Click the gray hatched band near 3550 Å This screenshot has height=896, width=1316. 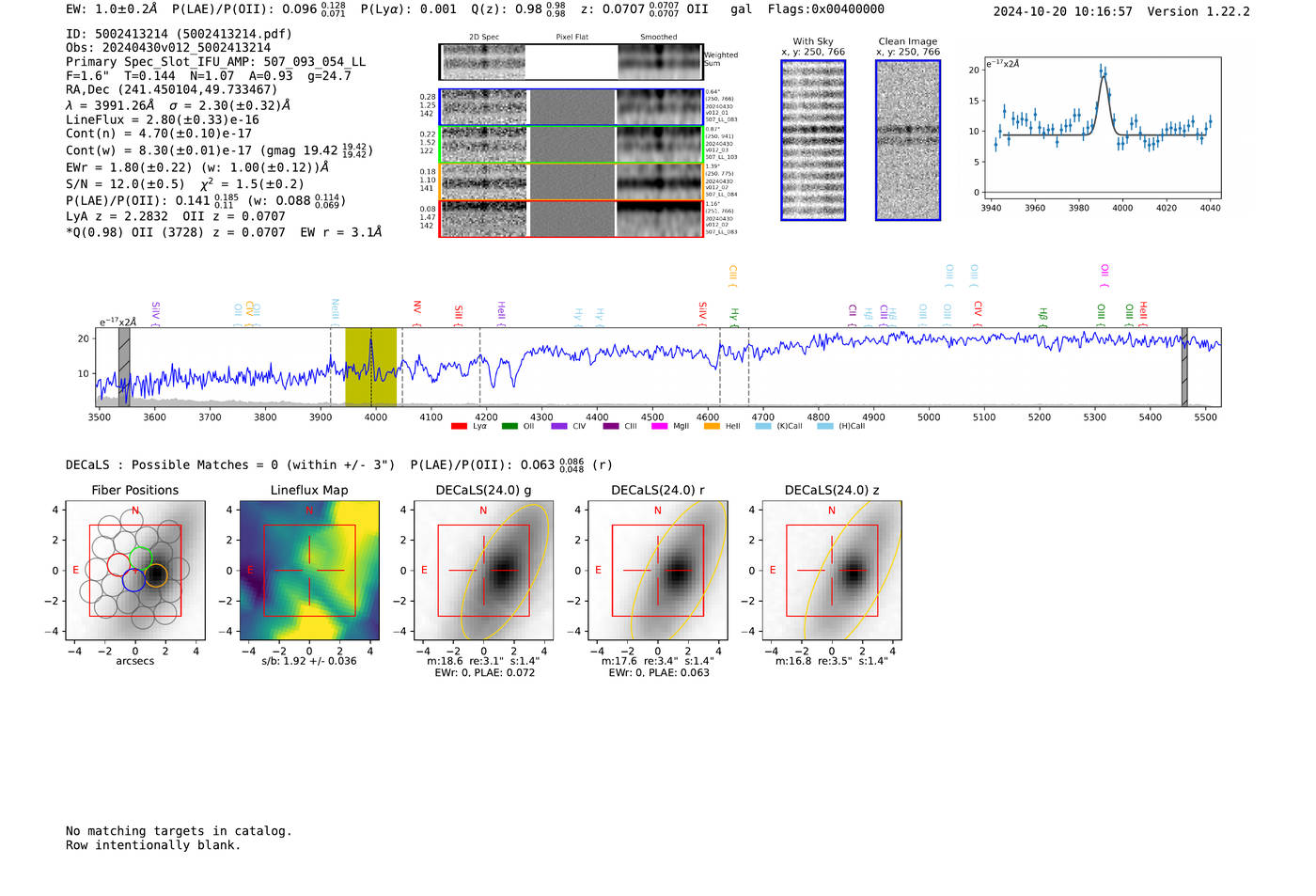[124, 367]
